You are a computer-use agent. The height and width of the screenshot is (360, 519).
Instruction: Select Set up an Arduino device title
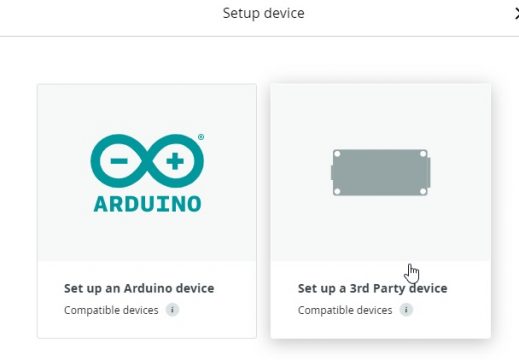pos(139,288)
